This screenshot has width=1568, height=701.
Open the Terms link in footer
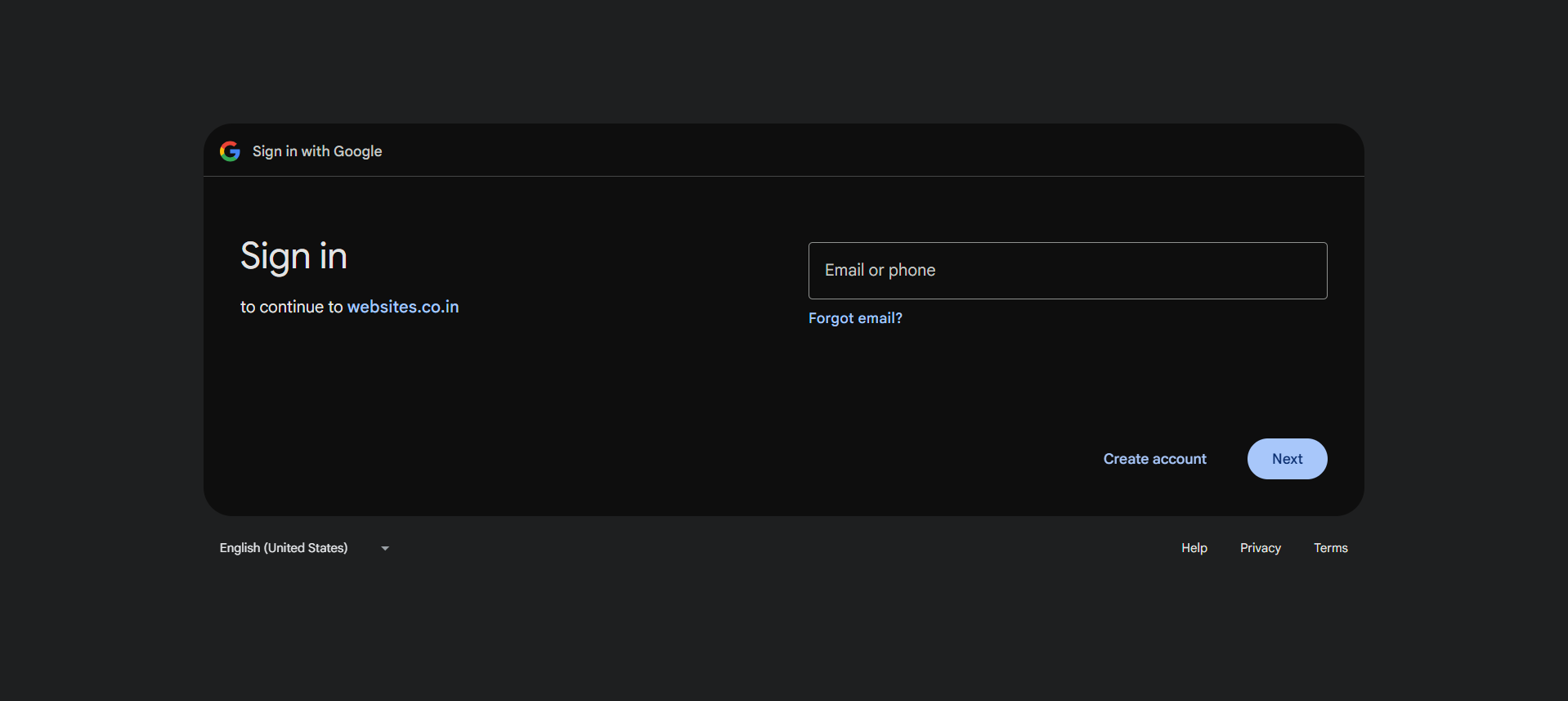(1330, 548)
